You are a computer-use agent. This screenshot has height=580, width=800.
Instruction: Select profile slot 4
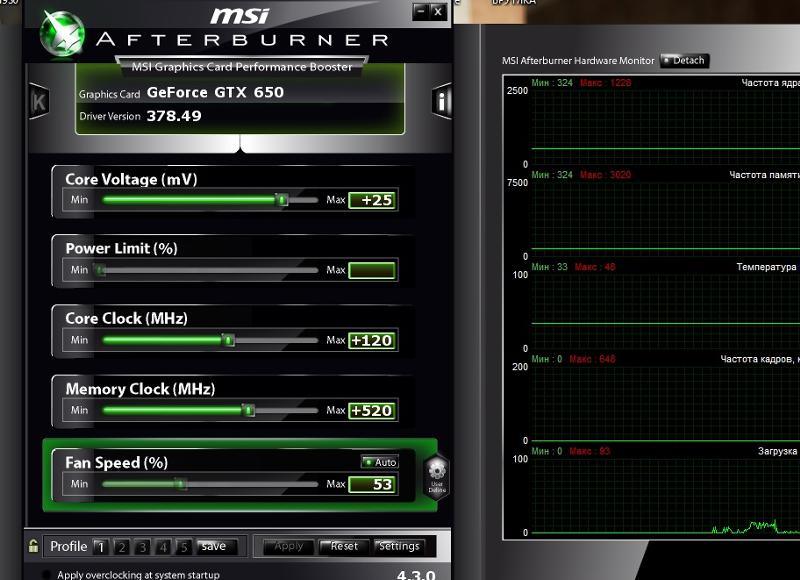(163, 547)
